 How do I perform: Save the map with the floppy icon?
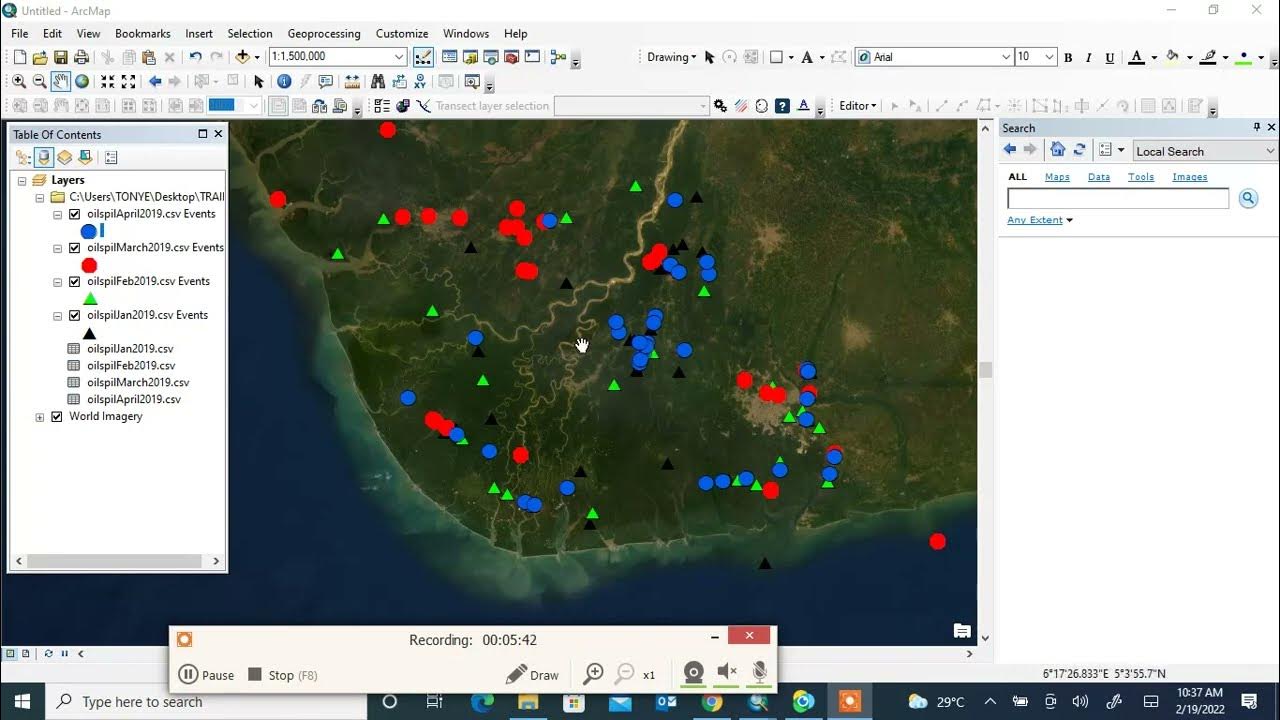[x=61, y=58]
